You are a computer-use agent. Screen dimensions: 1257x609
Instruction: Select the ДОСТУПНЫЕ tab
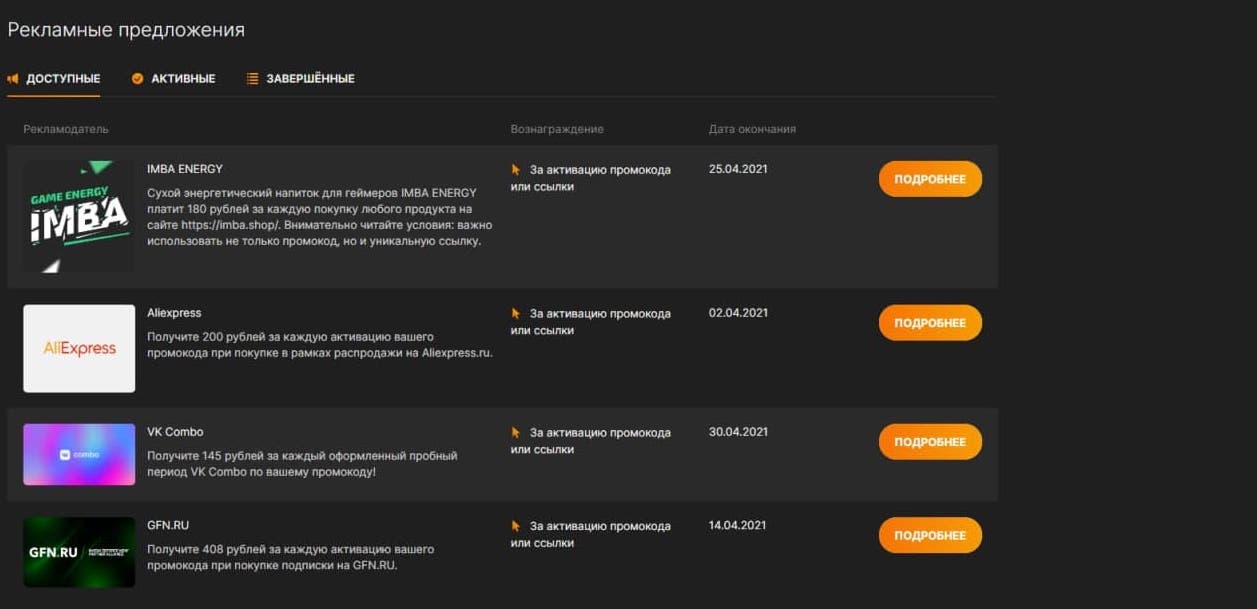click(x=62, y=79)
